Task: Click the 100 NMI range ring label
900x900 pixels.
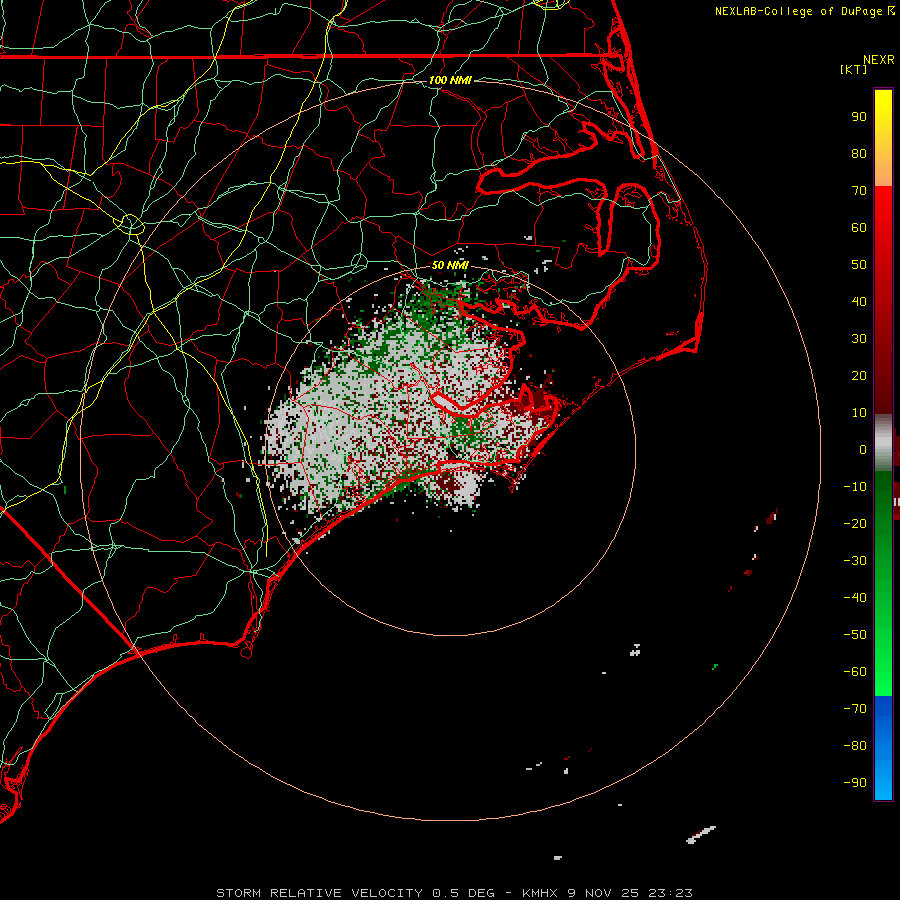Action: [x=450, y=80]
